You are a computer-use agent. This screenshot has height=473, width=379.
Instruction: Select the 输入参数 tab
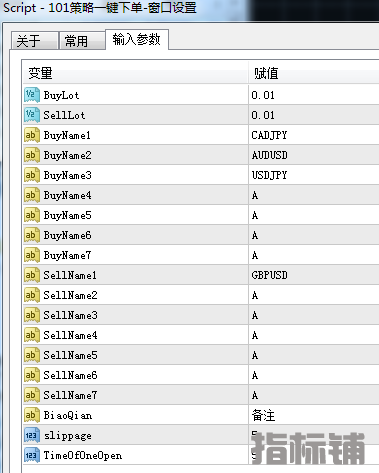[x=137, y=40]
